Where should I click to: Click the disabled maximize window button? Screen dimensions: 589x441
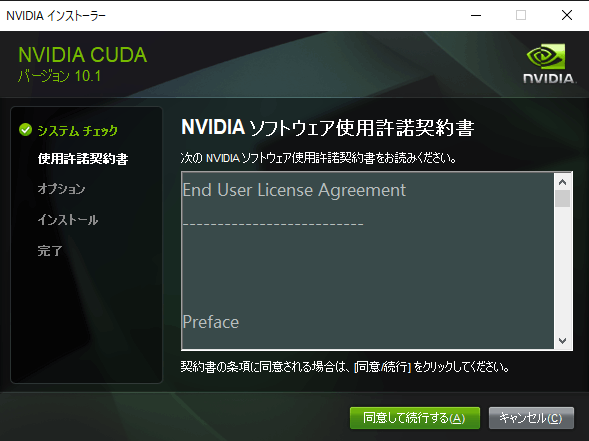pyautogui.click(x=521, y=15)
